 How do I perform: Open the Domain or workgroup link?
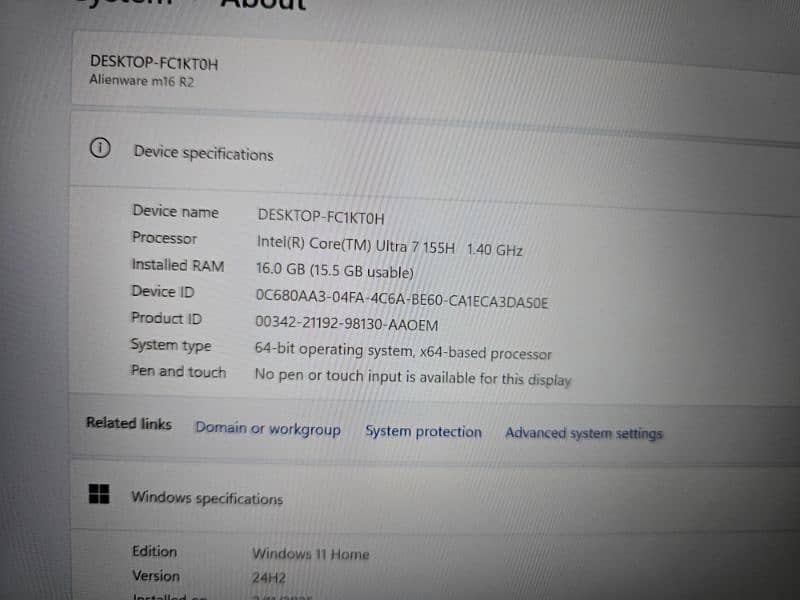(268, 429)
